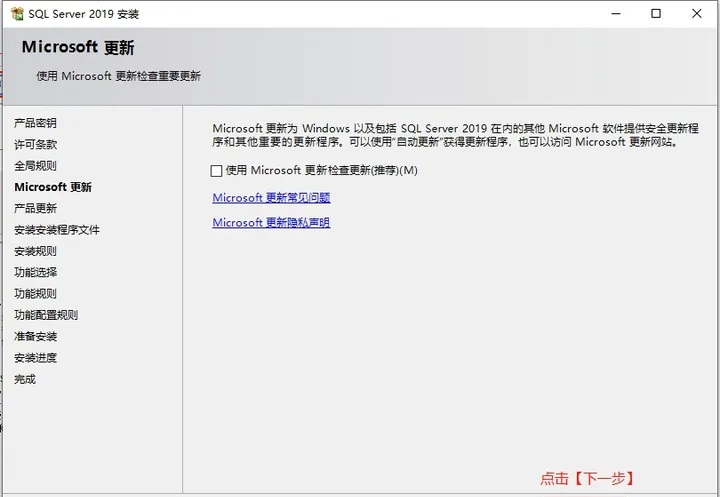Enable 使用 Microsoft 更新检查更新 checkbox
The height and width of the screenshot is (497, 720).
[x=216, y=171]
